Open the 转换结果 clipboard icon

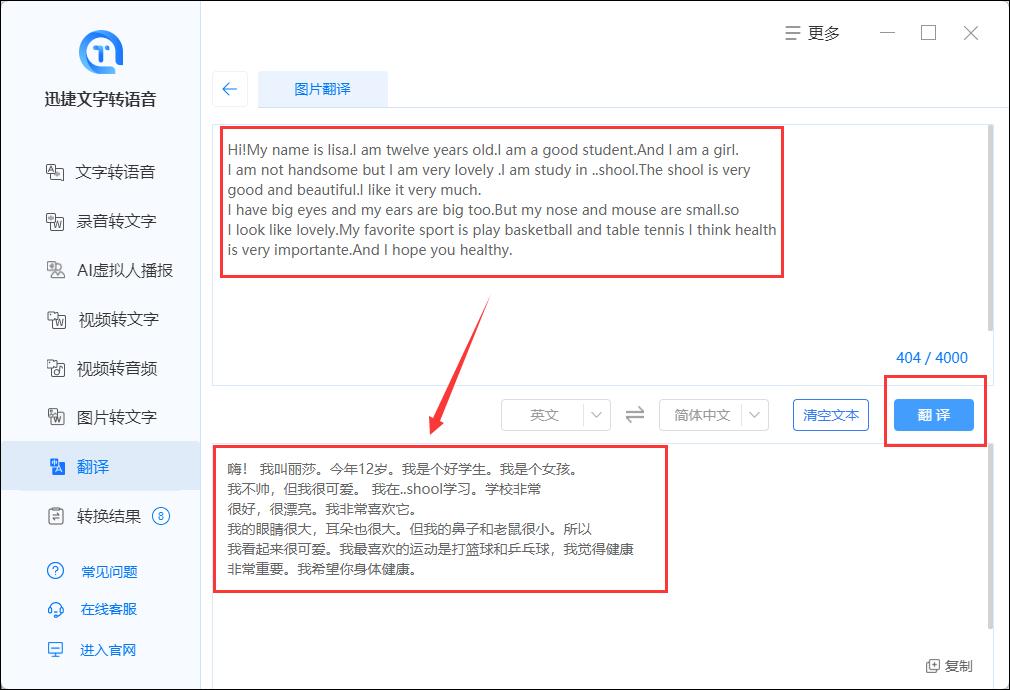click(55, 516)
